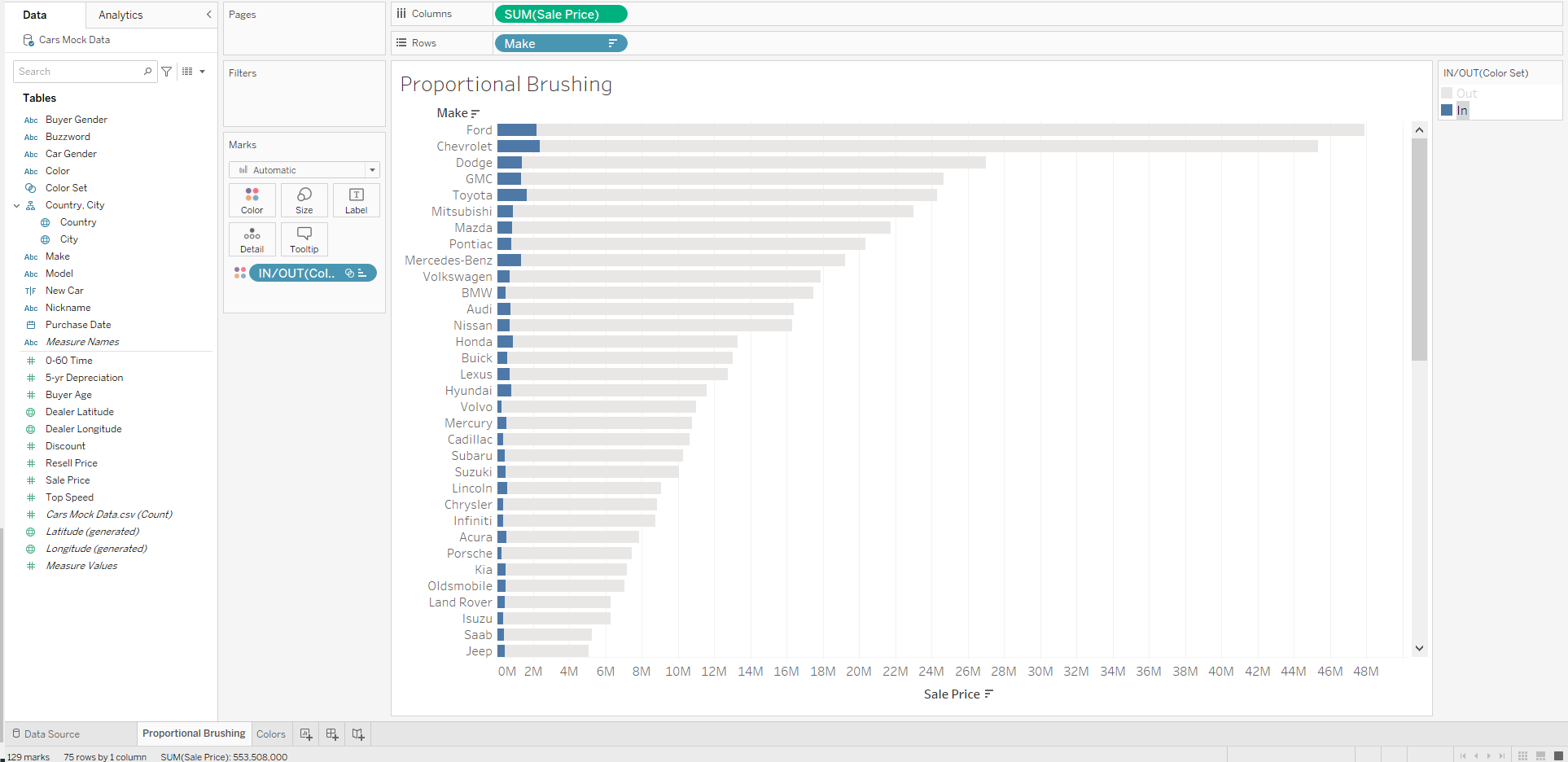Click the Cars Mock Data source name

(74, 40)
